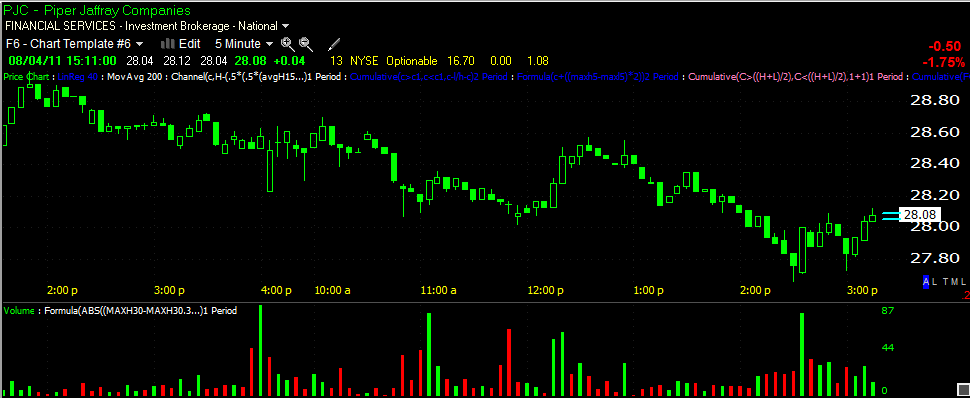The height and width of the screenshot is (398, 970).
Task: Click the 28.20 price axis label
Action: point(935,195)
